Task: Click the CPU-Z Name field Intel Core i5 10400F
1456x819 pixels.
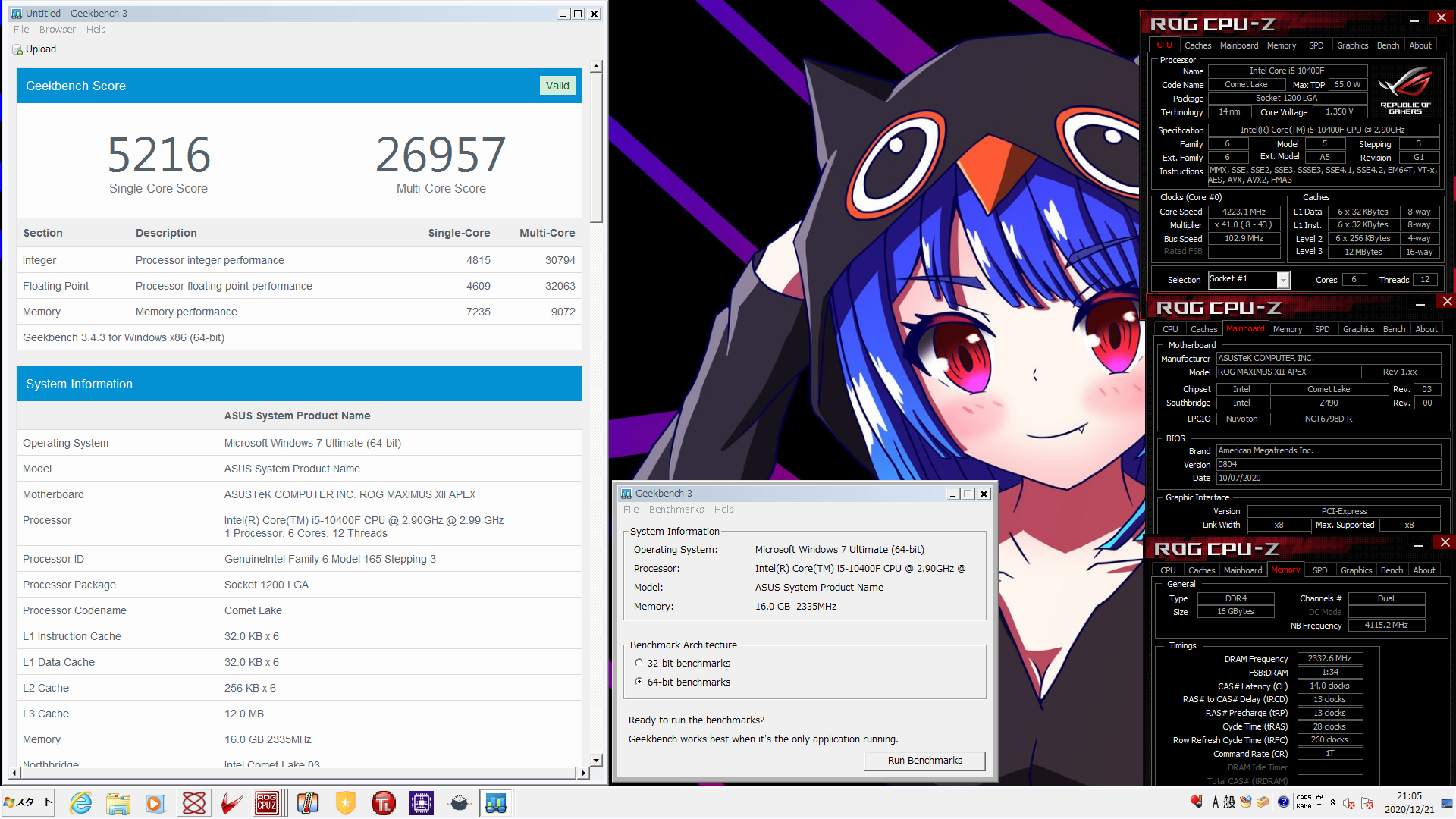Action: tap(1287, 71)
